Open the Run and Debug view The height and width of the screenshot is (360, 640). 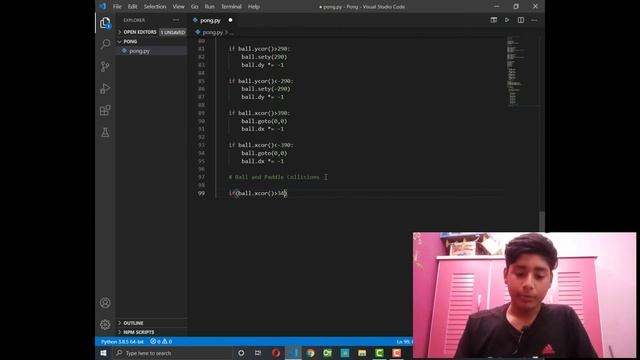point(105,88)
